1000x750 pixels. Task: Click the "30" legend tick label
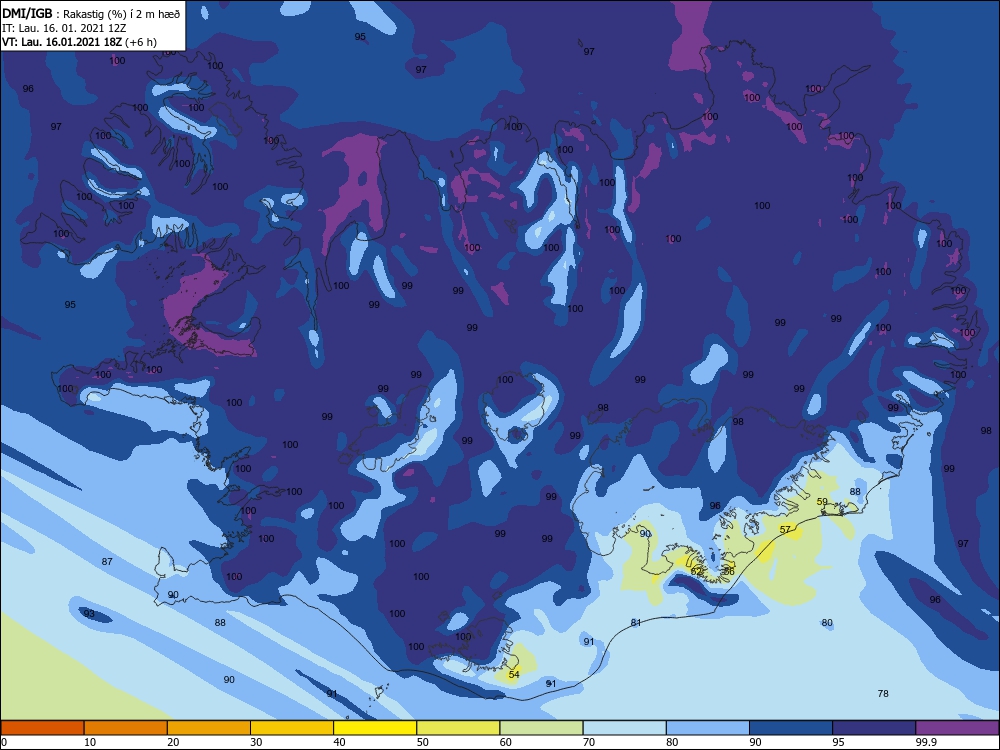(256, 742)
